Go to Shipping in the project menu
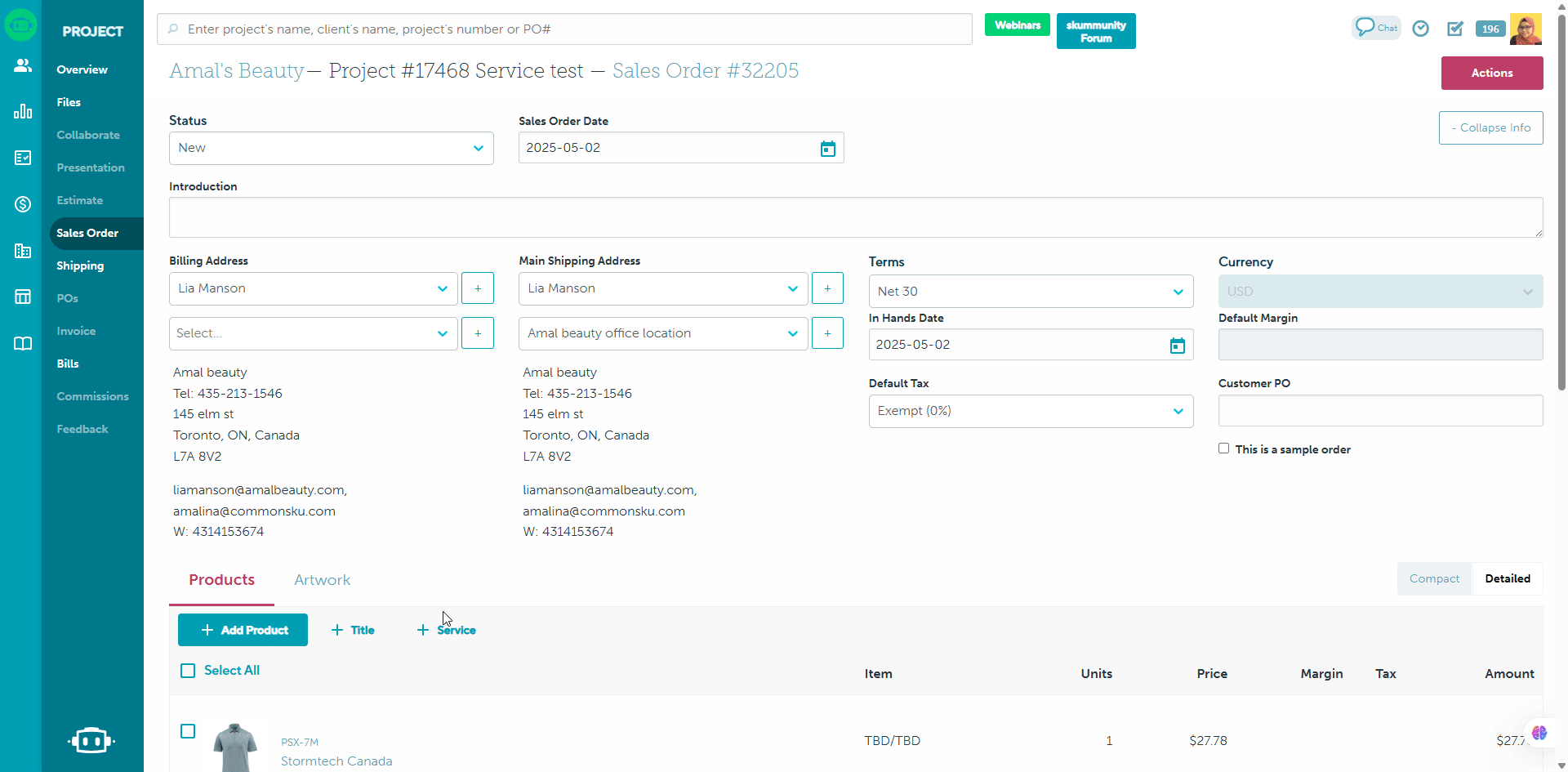The width and height of the screenshot is (1568, 772). pyautogui.click(x=80, y=266)
